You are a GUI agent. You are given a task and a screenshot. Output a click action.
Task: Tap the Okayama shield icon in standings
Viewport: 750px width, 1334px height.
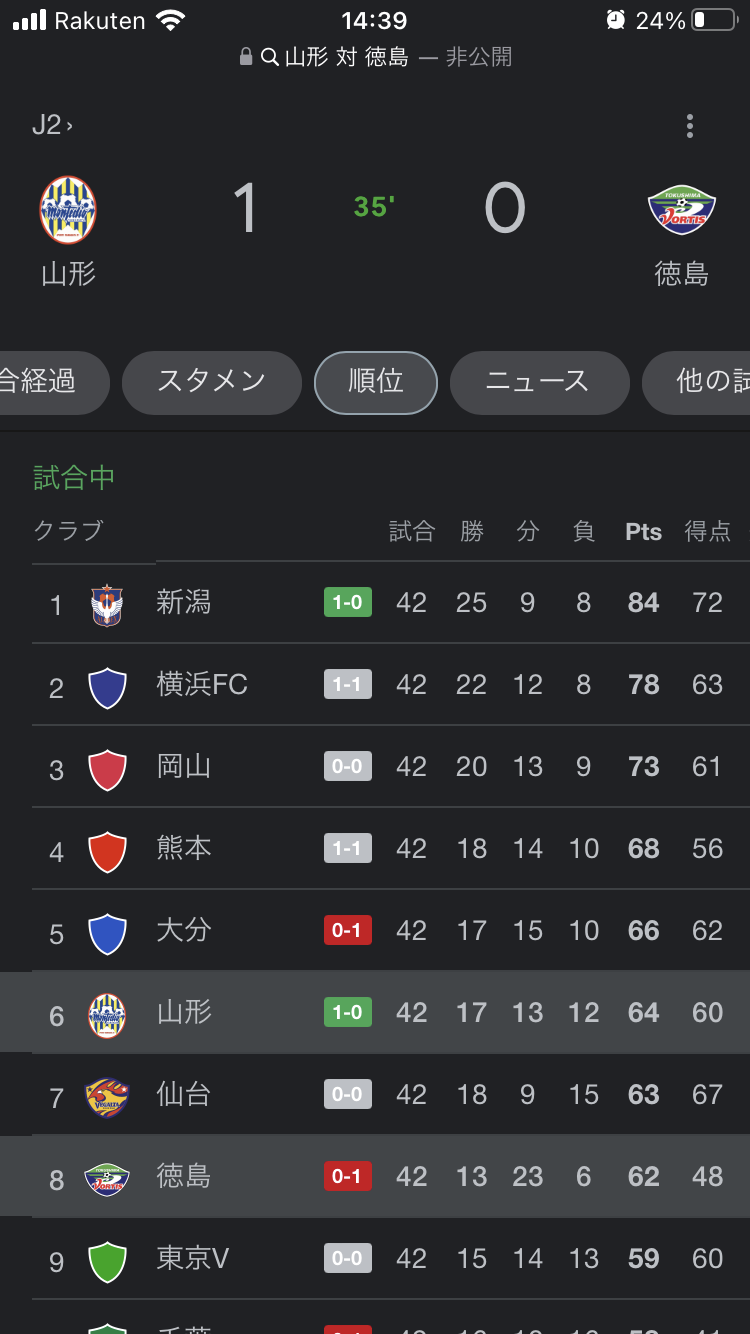(107, 769)
